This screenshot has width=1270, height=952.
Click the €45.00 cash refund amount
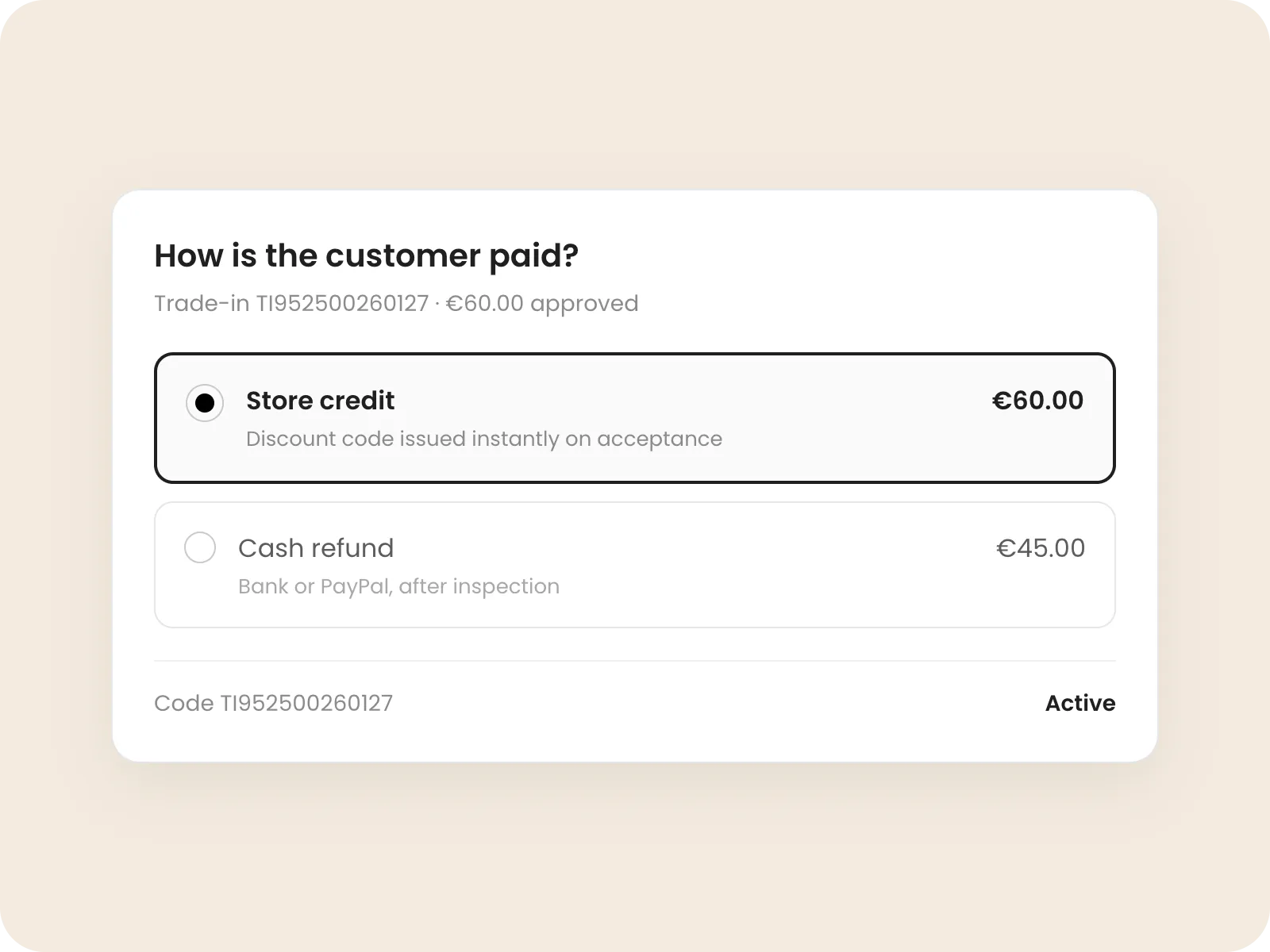pyautogui.click(x=1041, y=548)
